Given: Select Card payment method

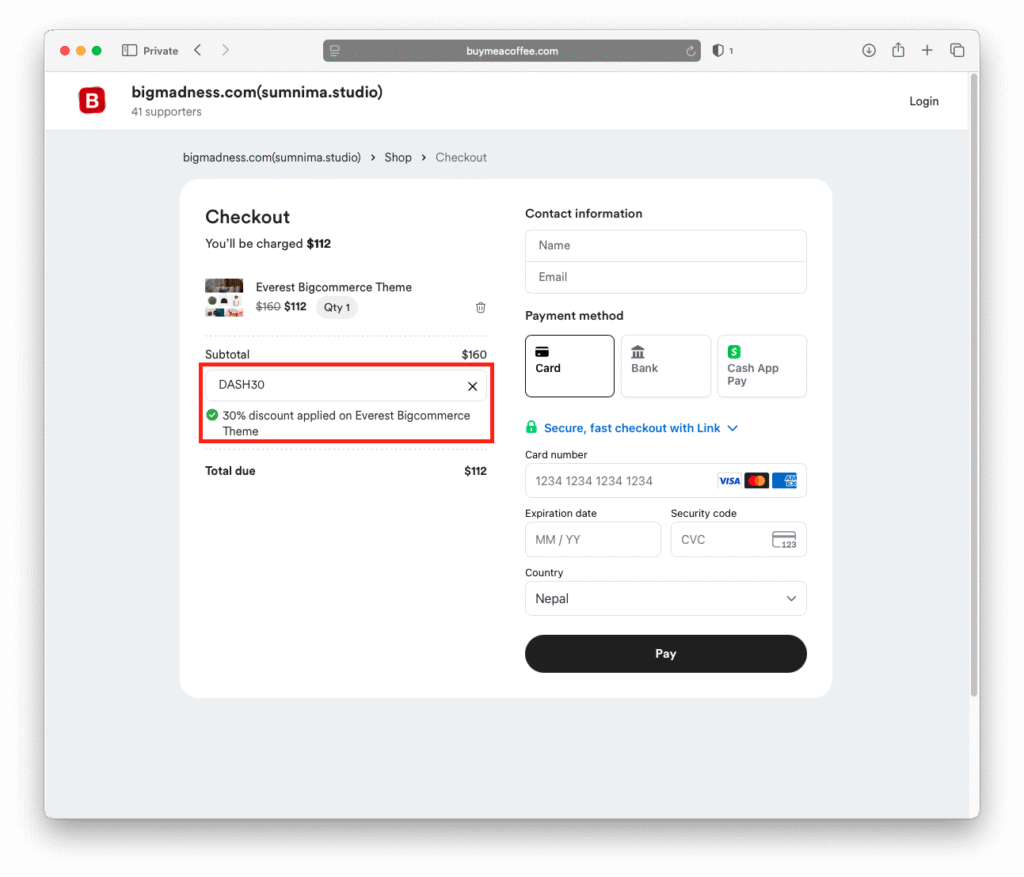Looking at the screenshot, I should tap(569, 366).
